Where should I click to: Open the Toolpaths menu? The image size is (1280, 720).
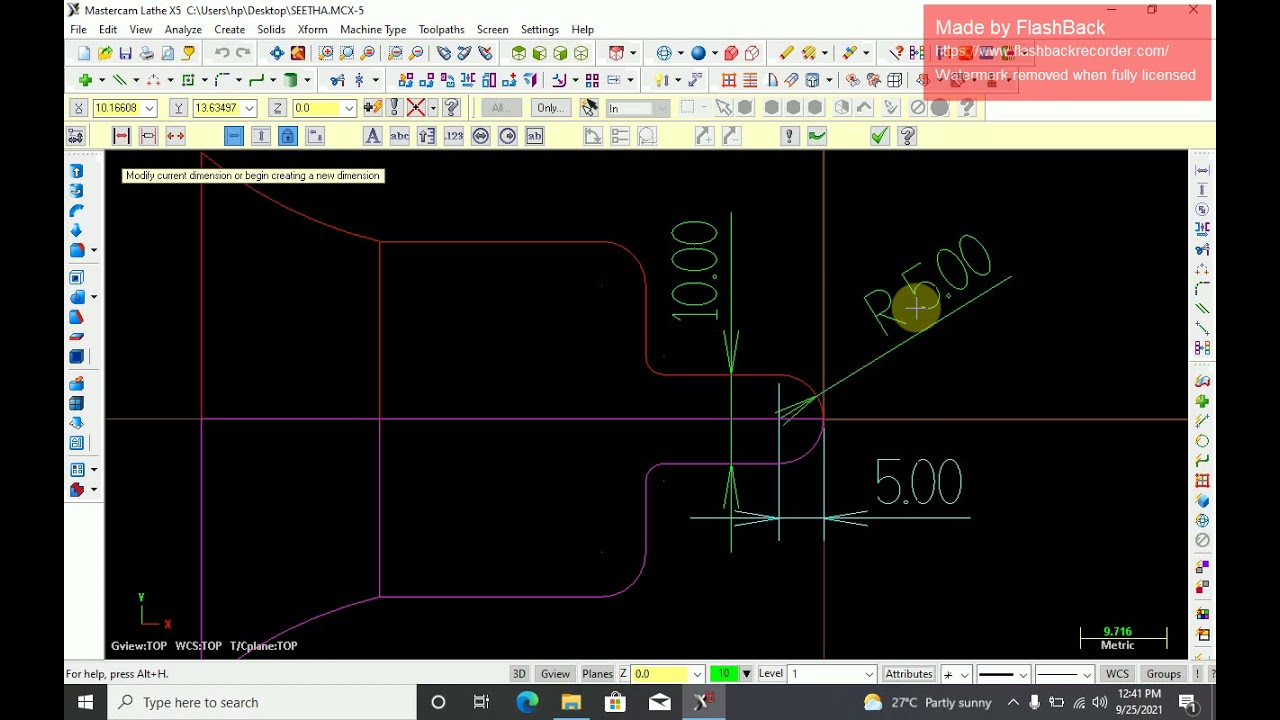click(441, 29)
